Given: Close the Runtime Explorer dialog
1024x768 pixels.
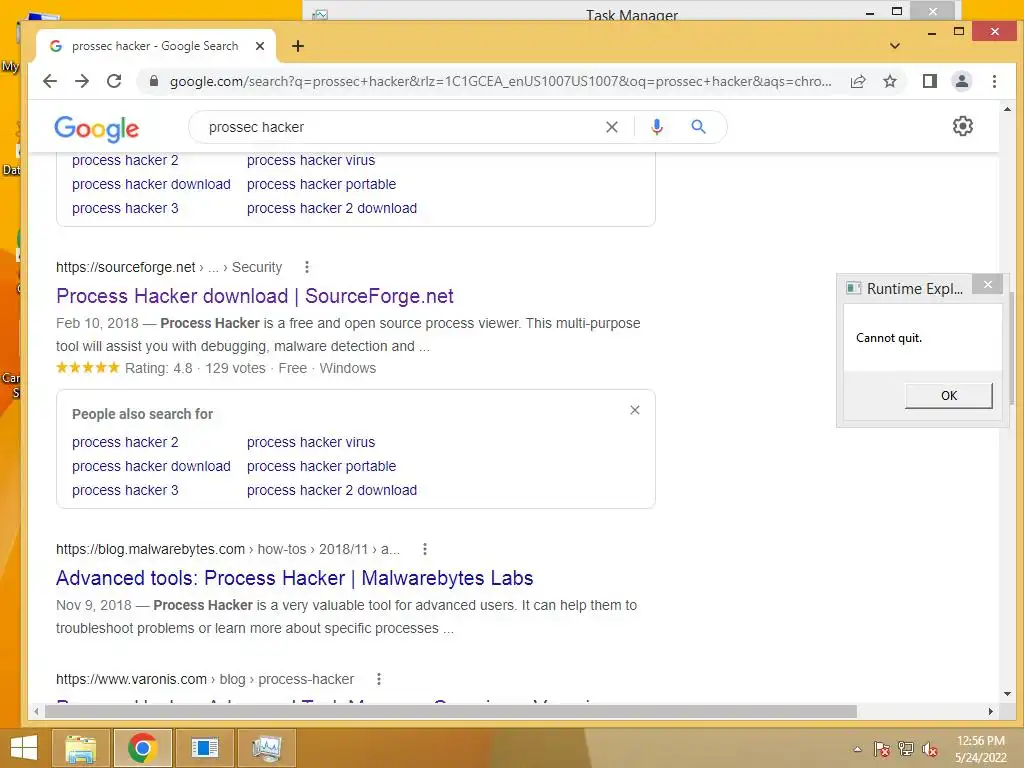Looking at the screenshot, I should tap(987, 285).
